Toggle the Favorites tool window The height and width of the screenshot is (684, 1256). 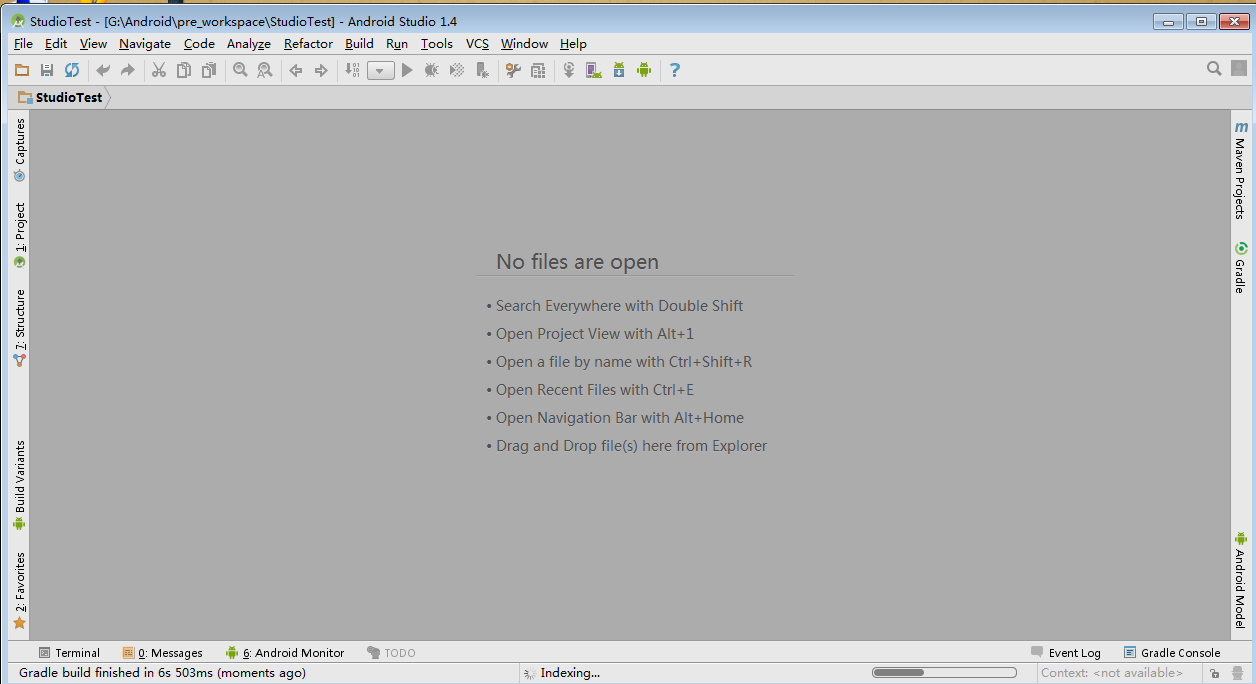(x=20, y=591)
